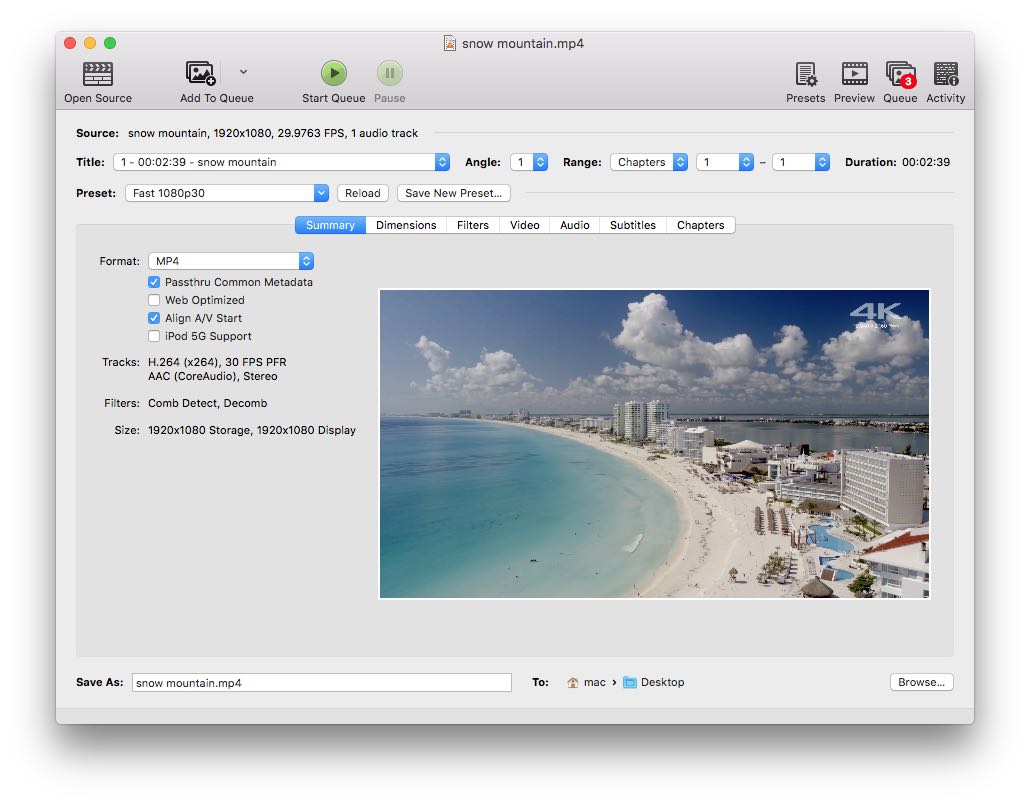Open the Presets panel icon
The width and height of the screenshot is (1030, 804).
[805, 74]
